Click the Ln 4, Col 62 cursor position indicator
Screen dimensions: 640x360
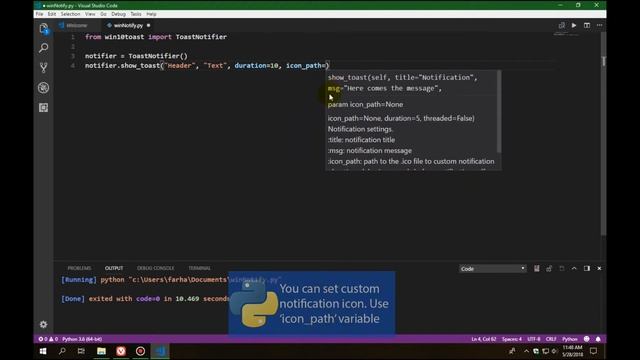pos(484,339)
